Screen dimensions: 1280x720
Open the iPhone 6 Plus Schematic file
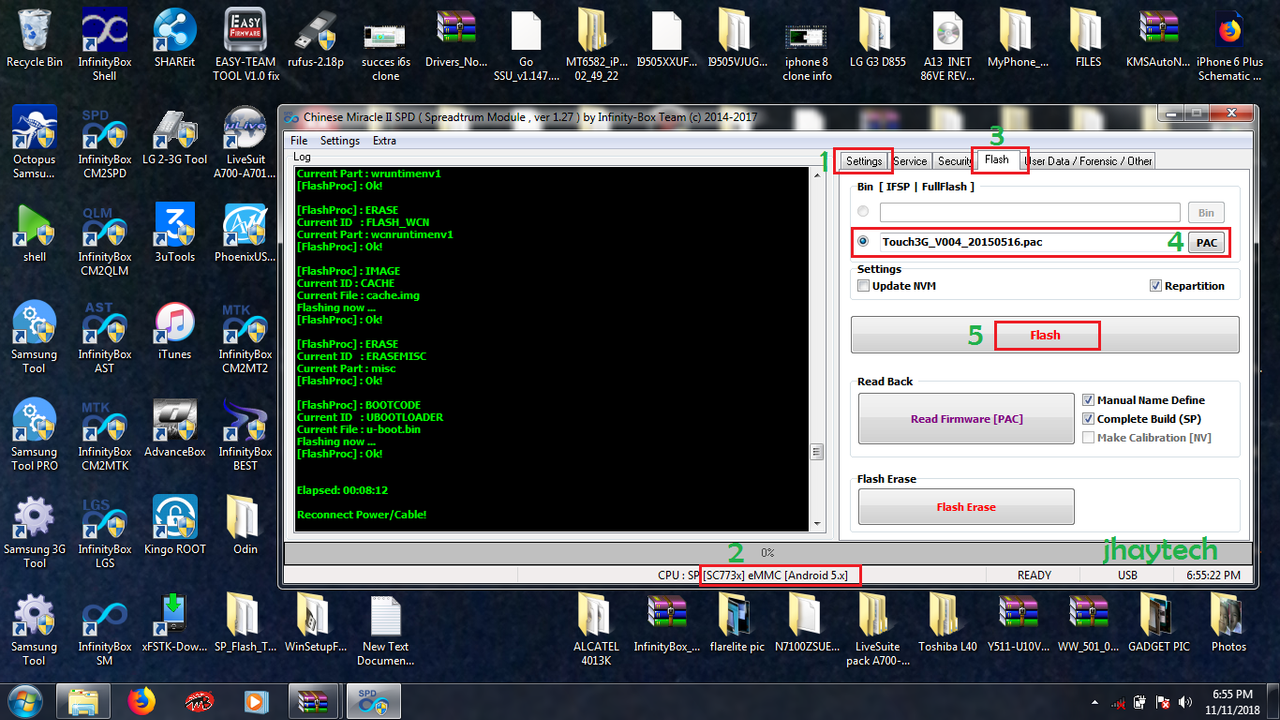pos(1229,46)
